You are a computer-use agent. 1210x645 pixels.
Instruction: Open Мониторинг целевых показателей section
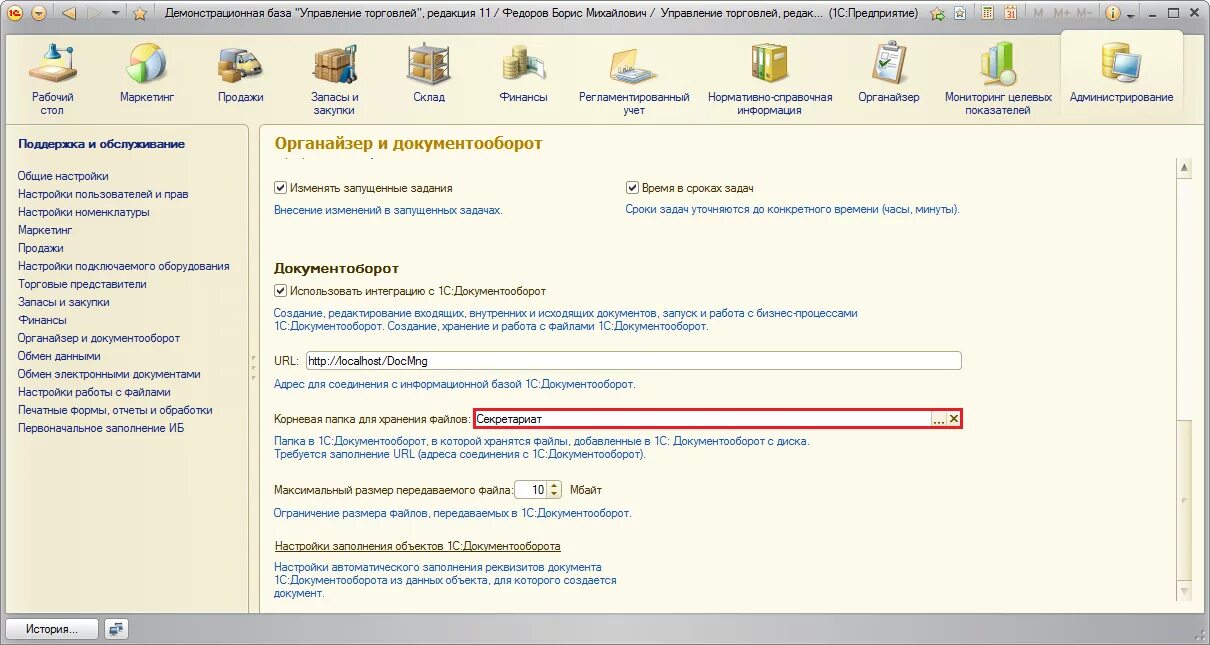click(998, 79)
